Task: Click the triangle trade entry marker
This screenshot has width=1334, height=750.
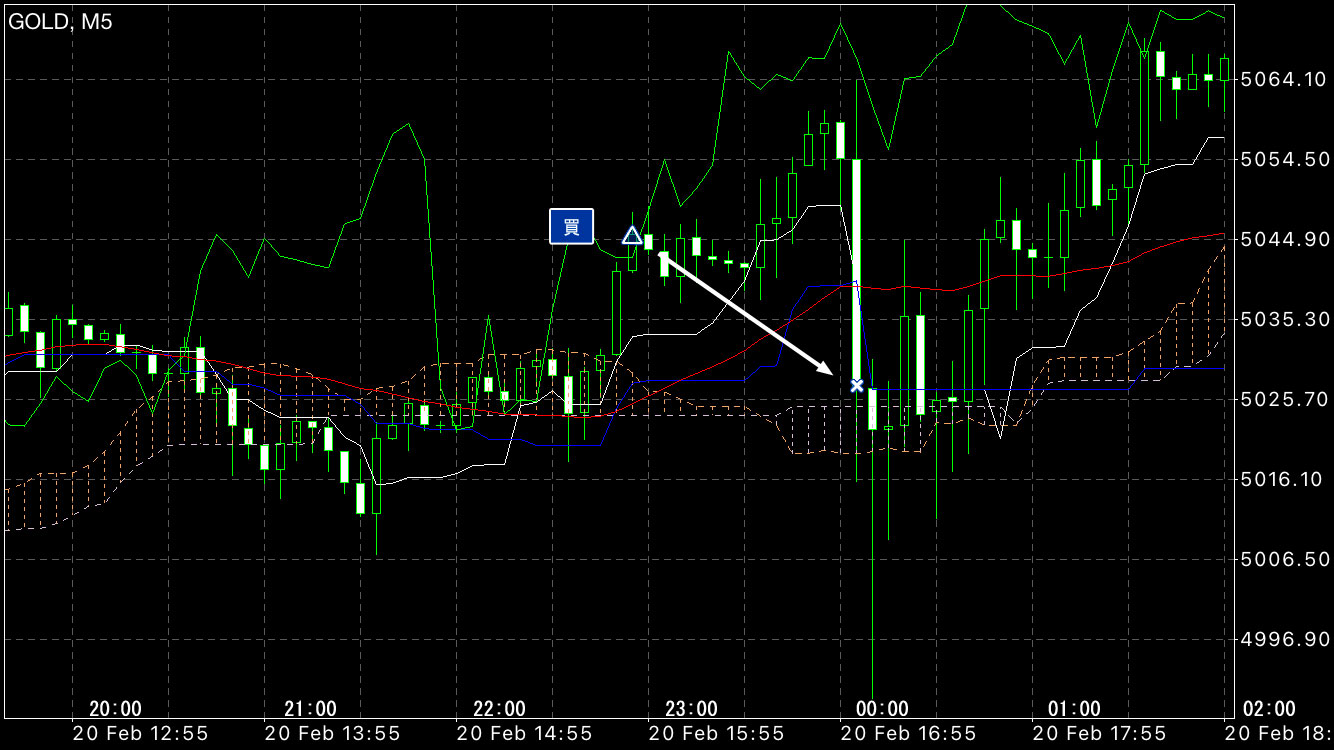Action: point(632,236)
